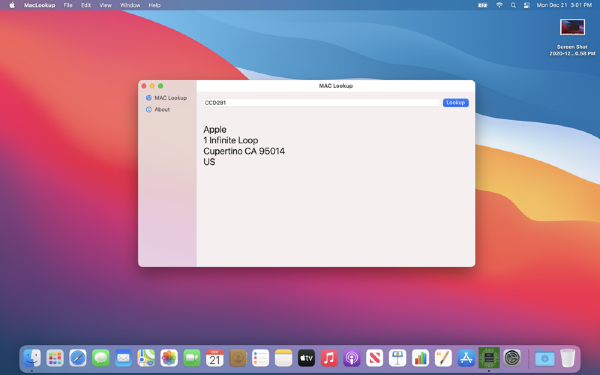Focus the MAC address input field
Screen dimensions: 600x375
pos(321,103)
